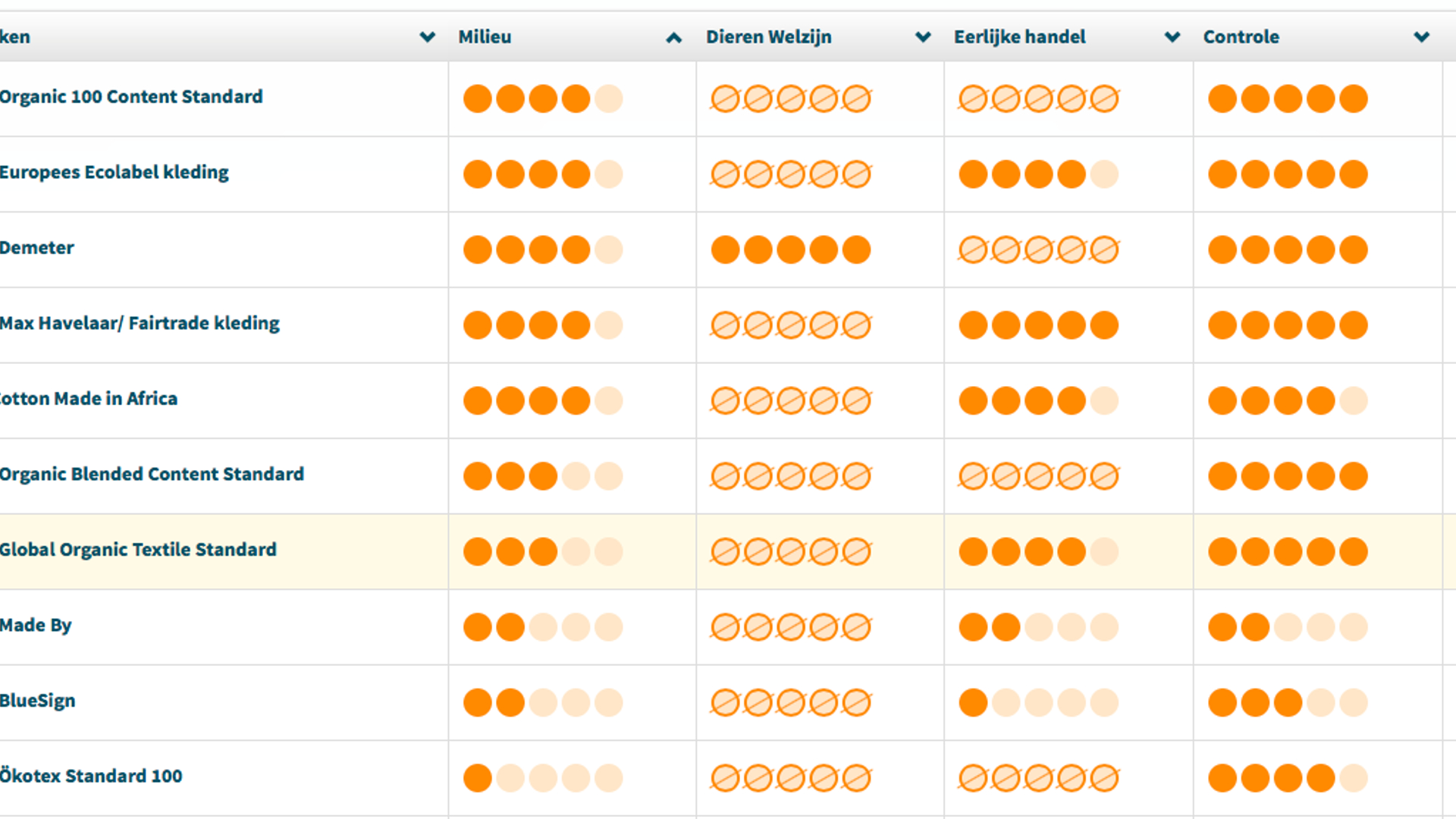The height and width of the screenshot is (819, 1456).
Task: Click Milieu rating dots for Organic 100 Content Standard
Action: tap(543, 99)
